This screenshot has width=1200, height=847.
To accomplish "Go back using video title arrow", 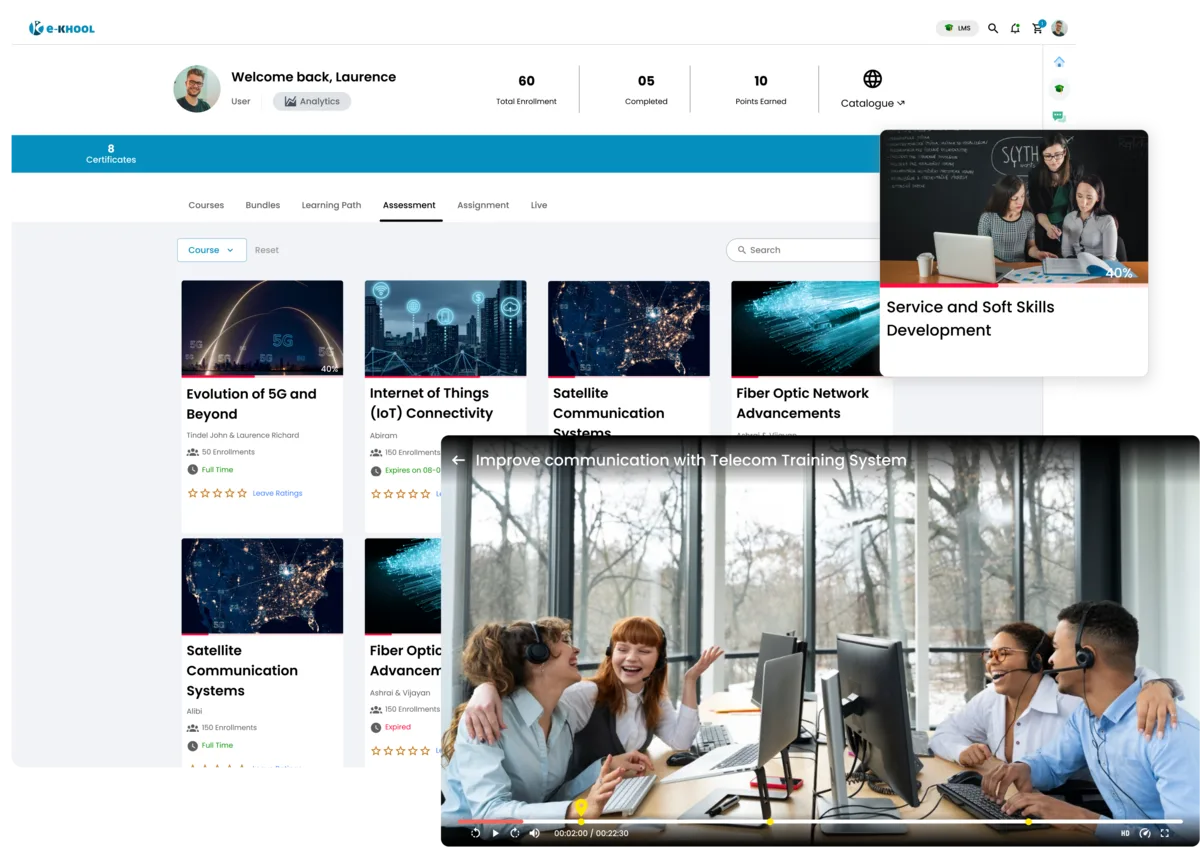I will (458, 461).
